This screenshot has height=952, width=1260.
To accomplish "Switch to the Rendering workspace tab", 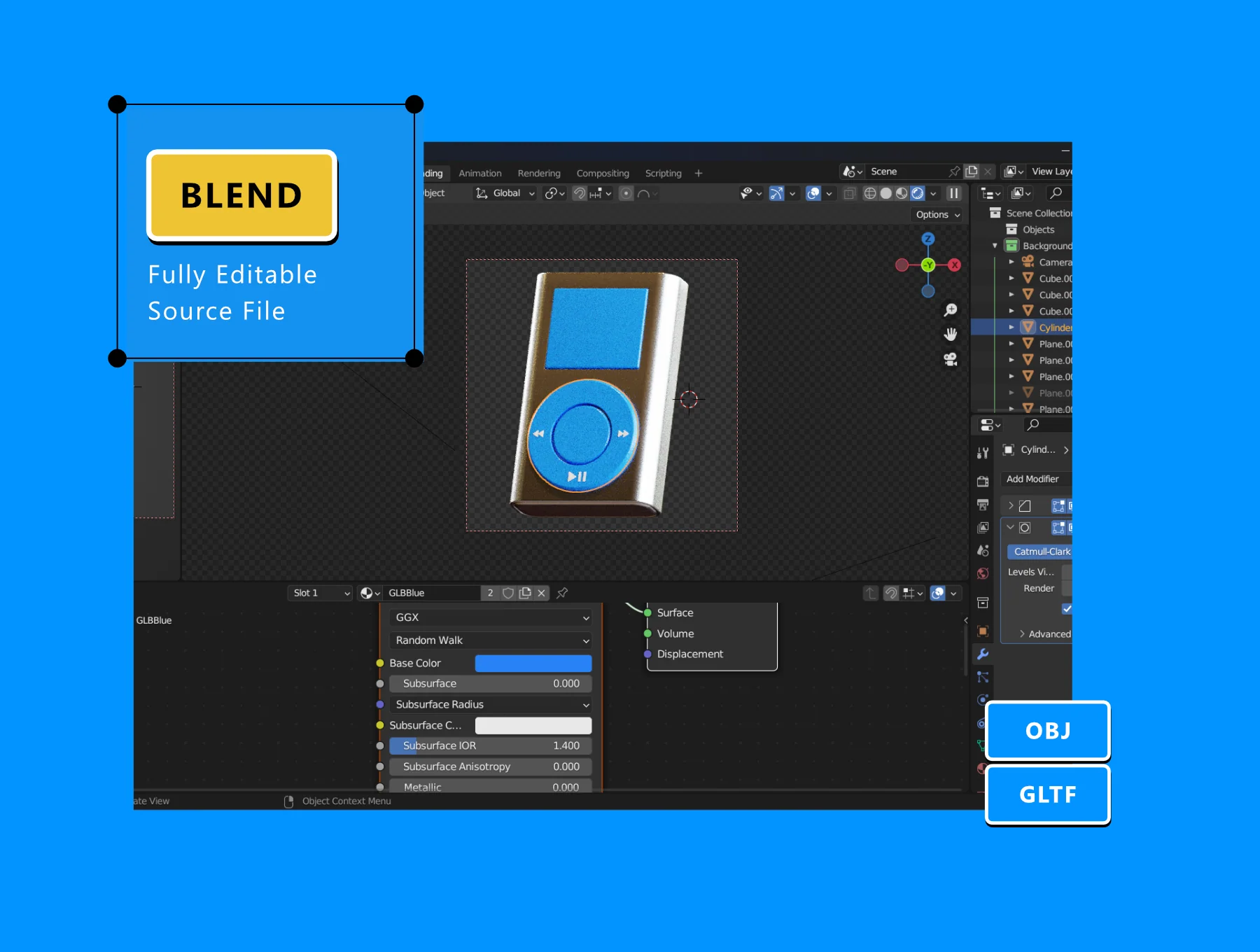I will coord(539,174).
